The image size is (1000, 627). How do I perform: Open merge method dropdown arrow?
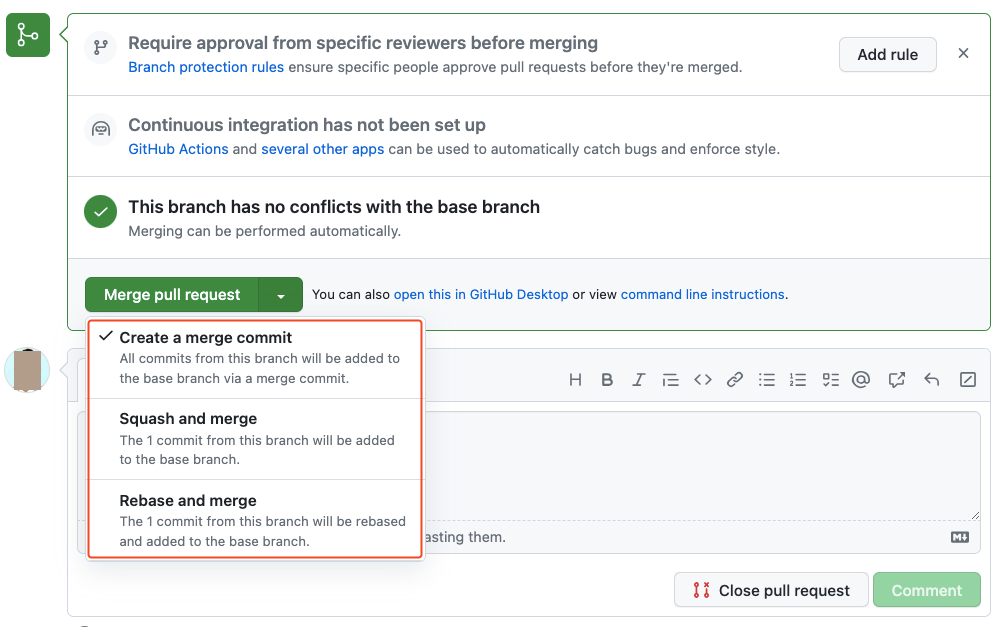[x=281, y=295]
